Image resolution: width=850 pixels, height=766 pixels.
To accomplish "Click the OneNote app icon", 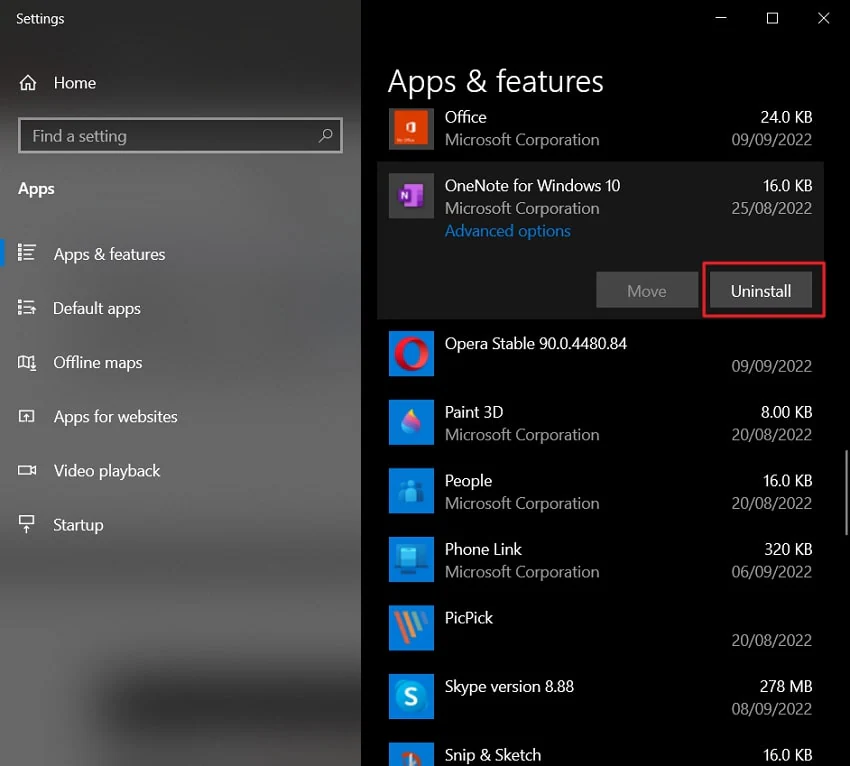I will point(411,197).
